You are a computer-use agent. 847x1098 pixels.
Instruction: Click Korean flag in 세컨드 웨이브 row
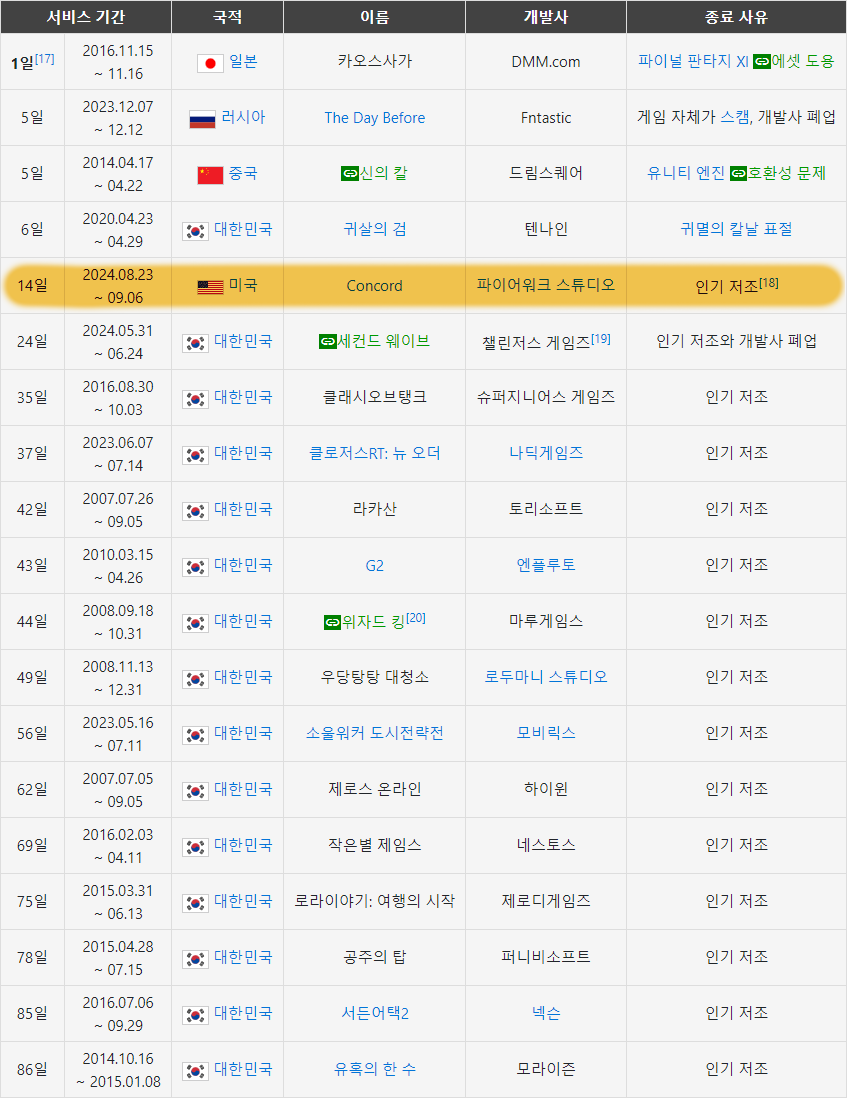(x=195, y=343)
